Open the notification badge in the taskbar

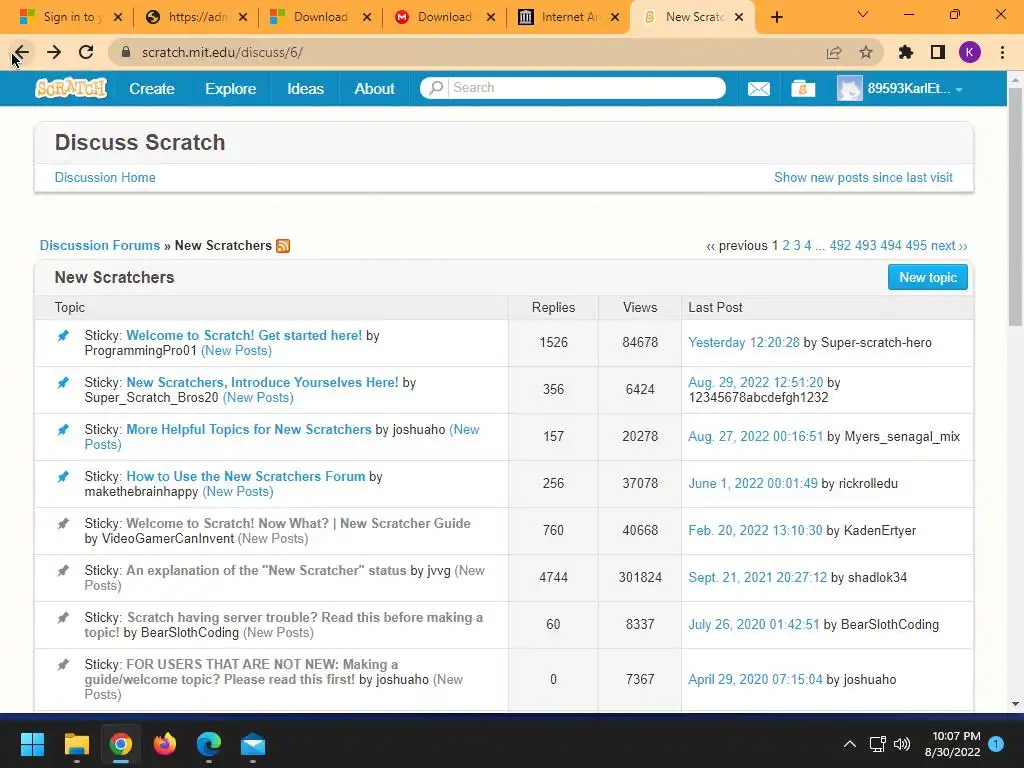(x=996, y=744)
